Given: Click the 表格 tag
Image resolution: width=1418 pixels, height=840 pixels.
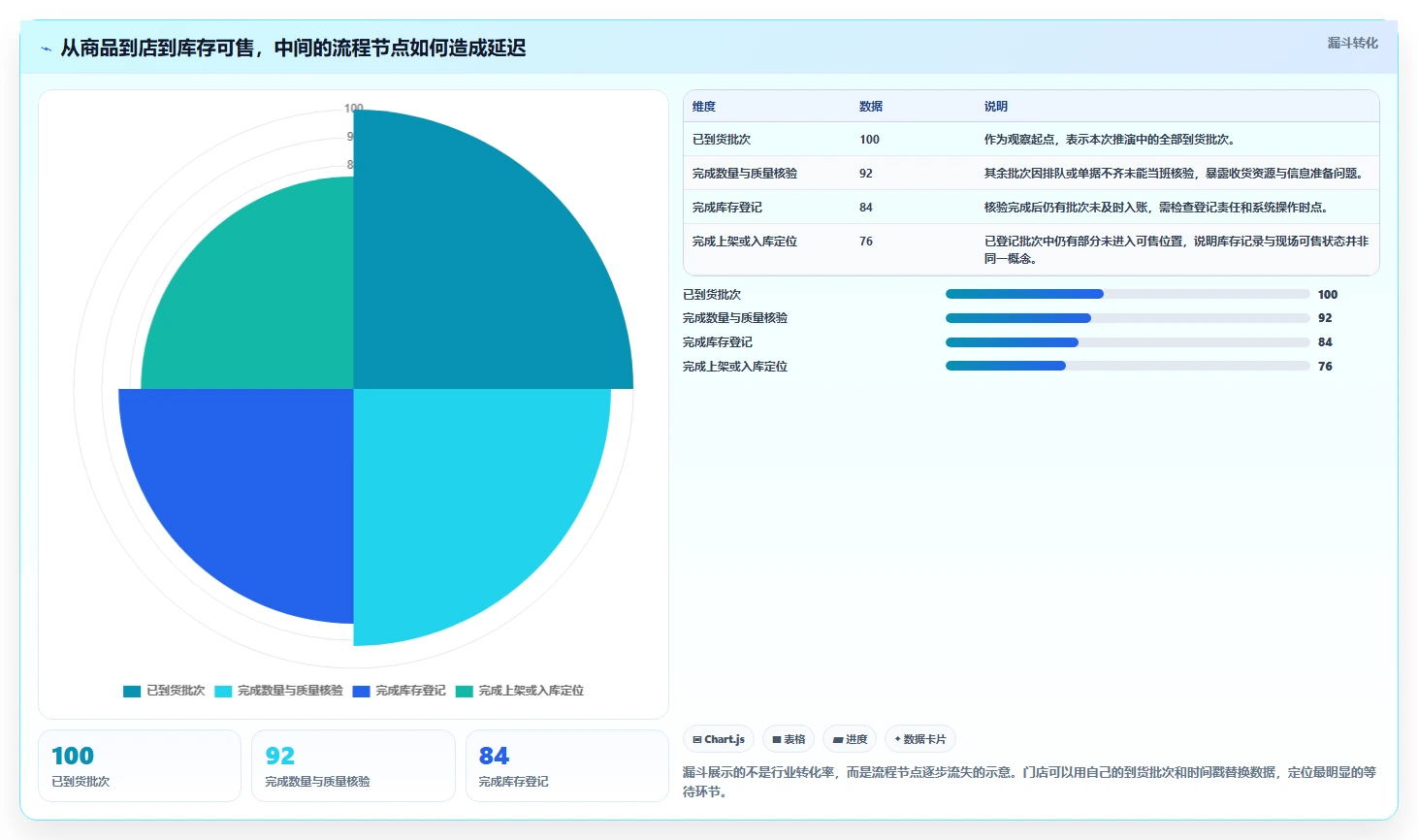Looking at the screenshot, I should click(789, 739).
